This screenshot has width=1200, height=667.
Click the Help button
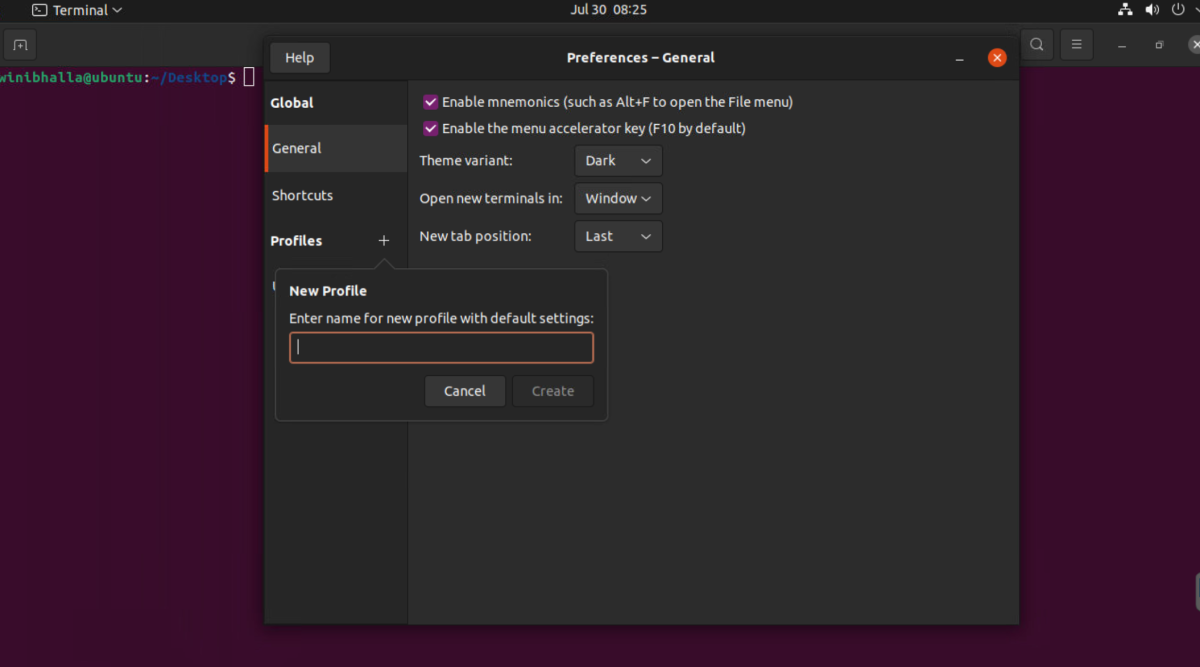(299, 58)
